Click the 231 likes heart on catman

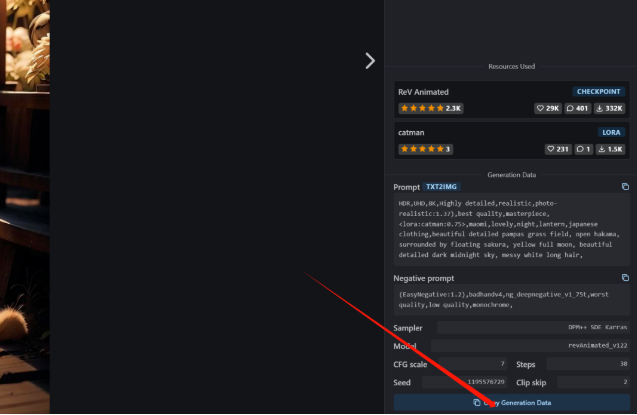coord(558,149)
